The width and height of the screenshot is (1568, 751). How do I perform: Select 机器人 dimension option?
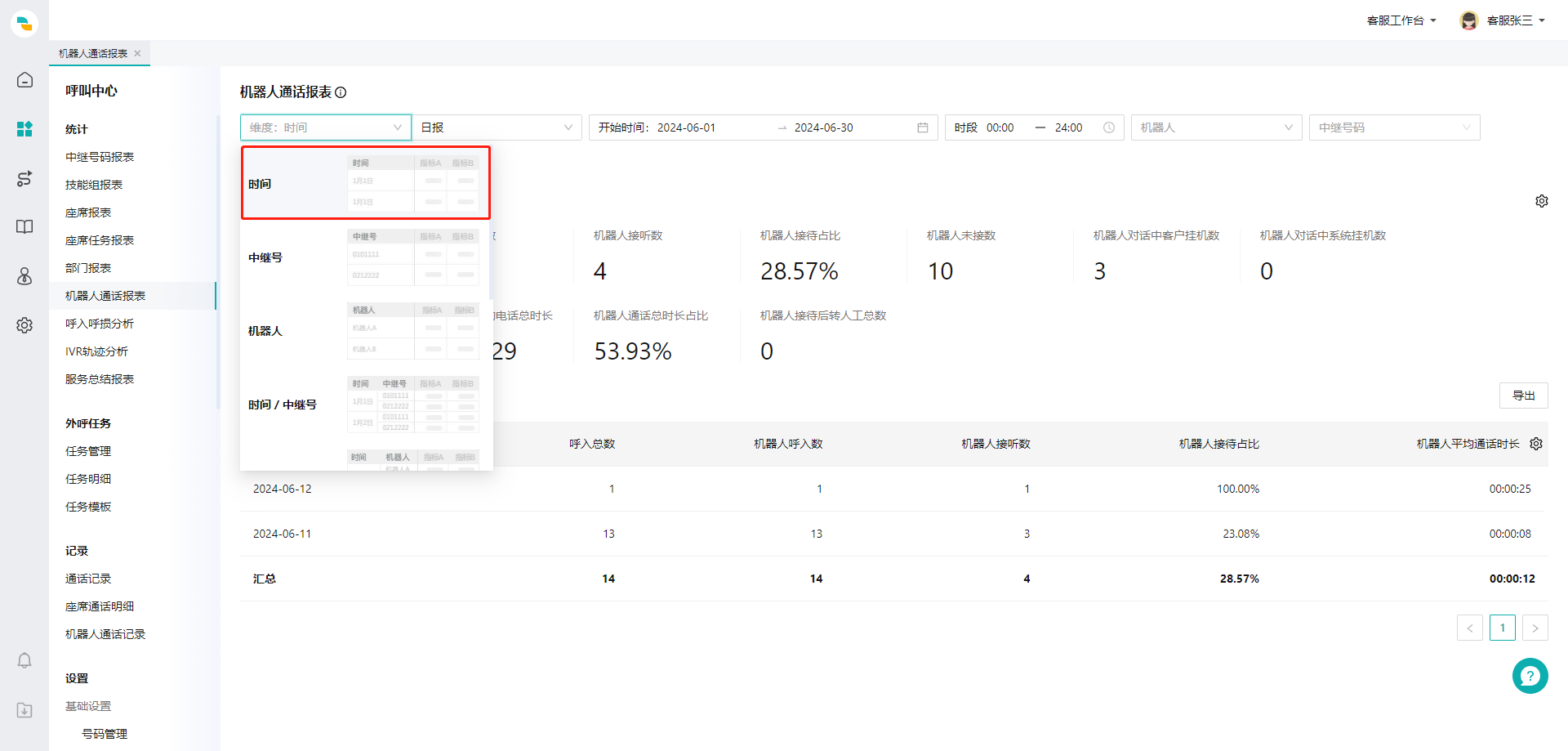pos(366,330)
